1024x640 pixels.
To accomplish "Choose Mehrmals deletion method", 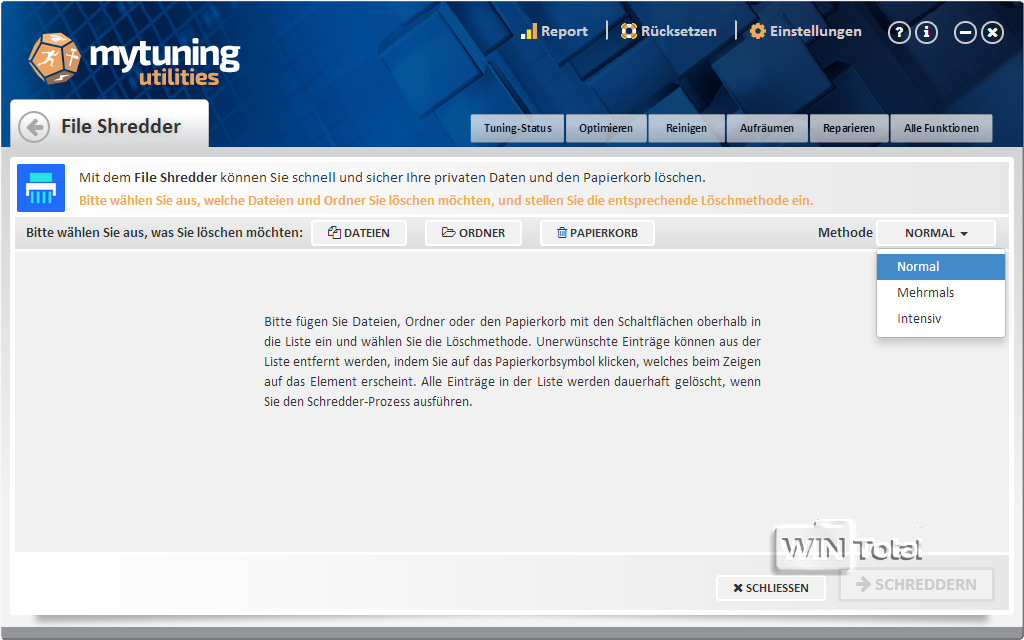I will (940, 293).
